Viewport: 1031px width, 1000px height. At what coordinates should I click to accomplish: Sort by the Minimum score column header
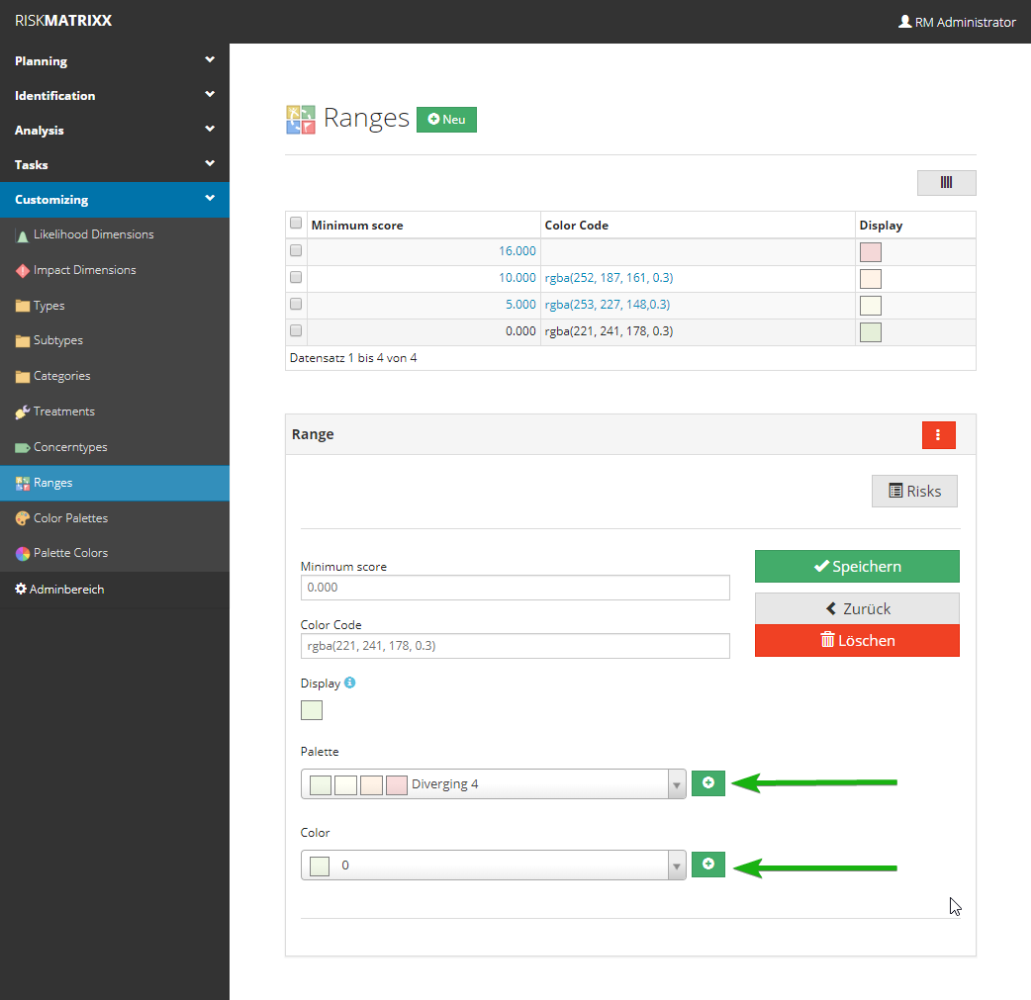(x=357, y=226)
